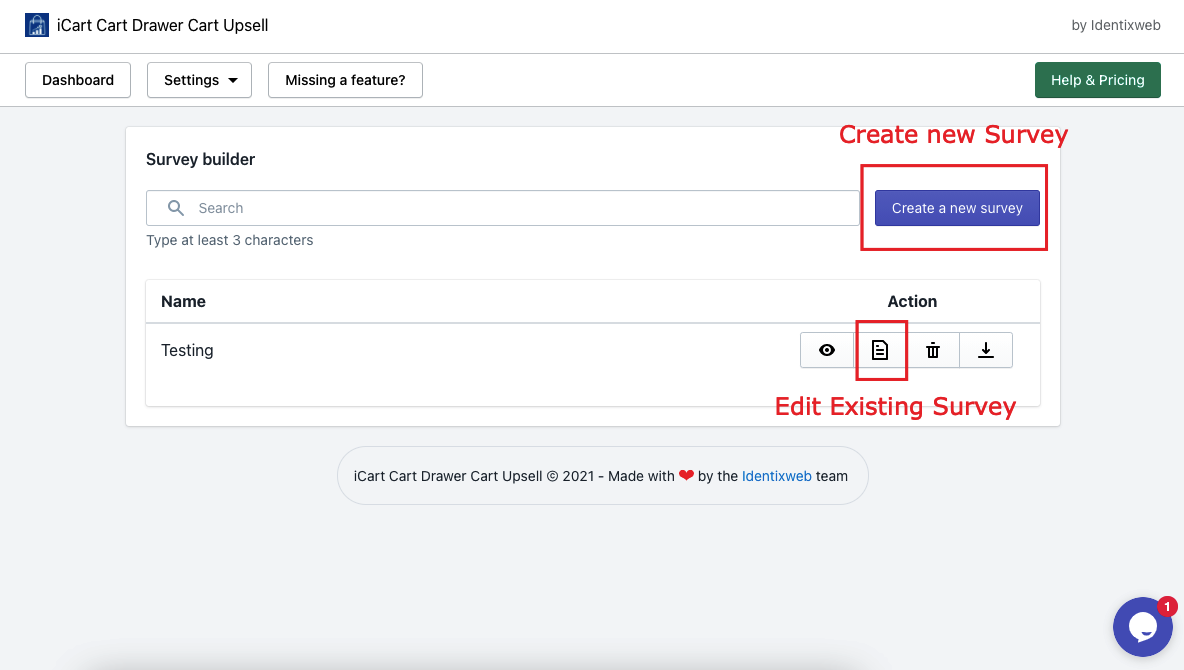Open the Missing a feature? page
The height and width of the screenshot is (670, 1184).
tap(345, 80)
